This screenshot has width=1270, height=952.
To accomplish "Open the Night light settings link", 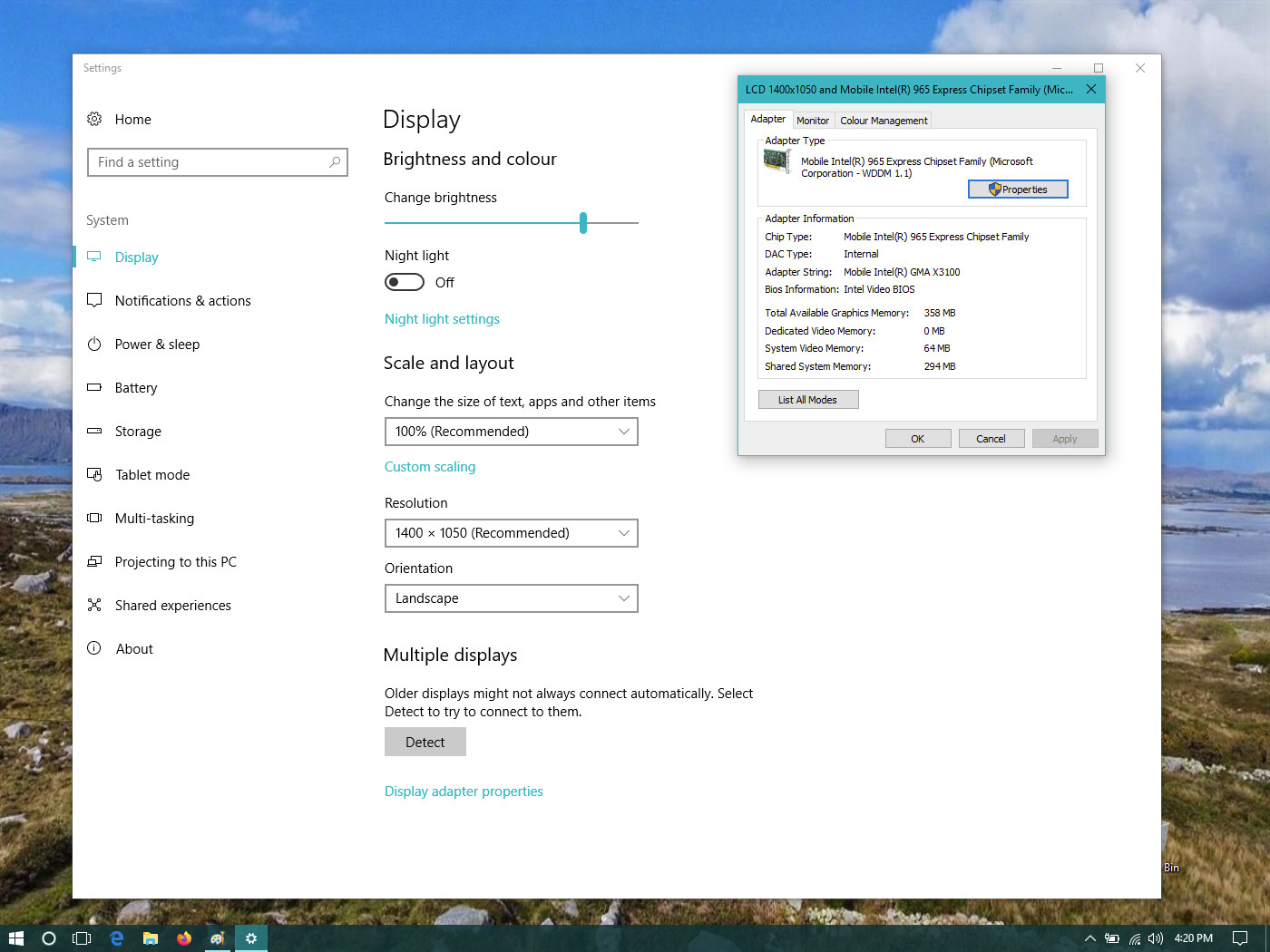I will click(x=442, y=319).
